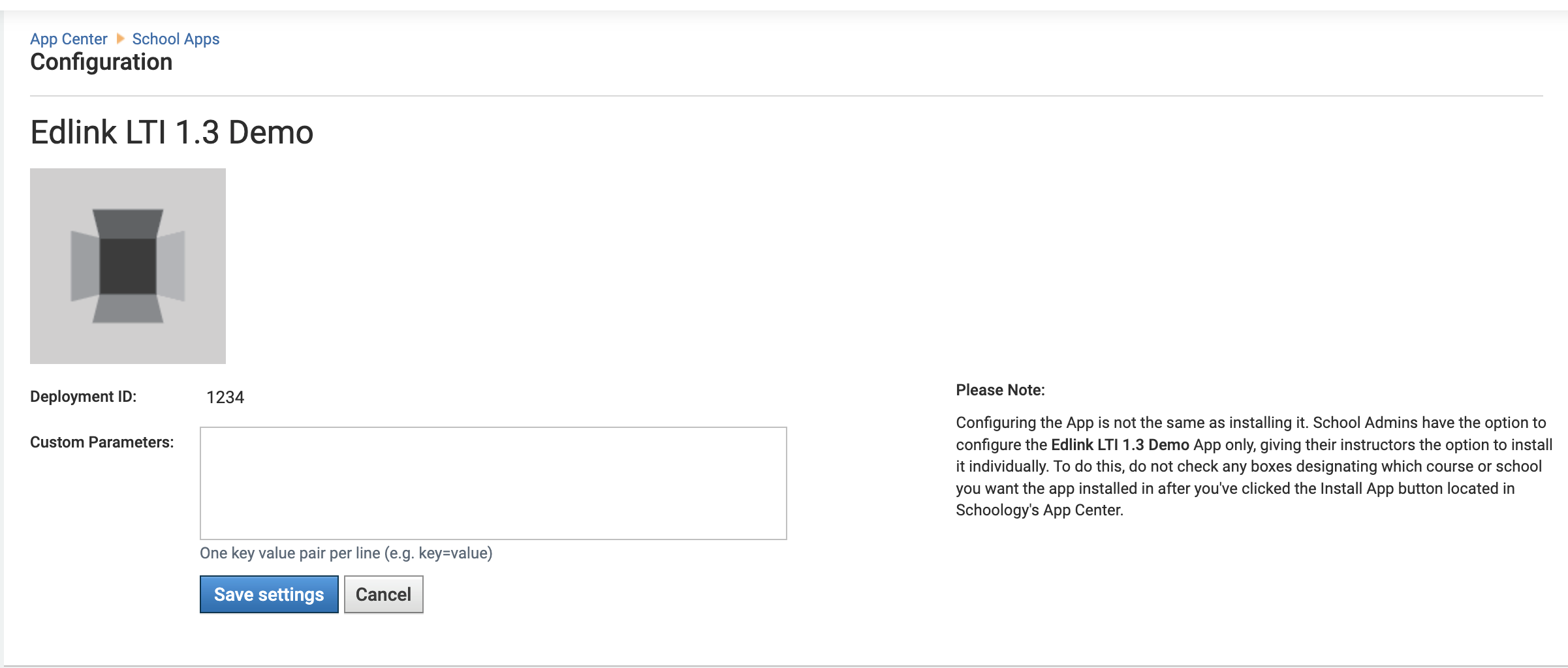
Task: Click the Deployment ID label
Action: click(x=83, y=396)
